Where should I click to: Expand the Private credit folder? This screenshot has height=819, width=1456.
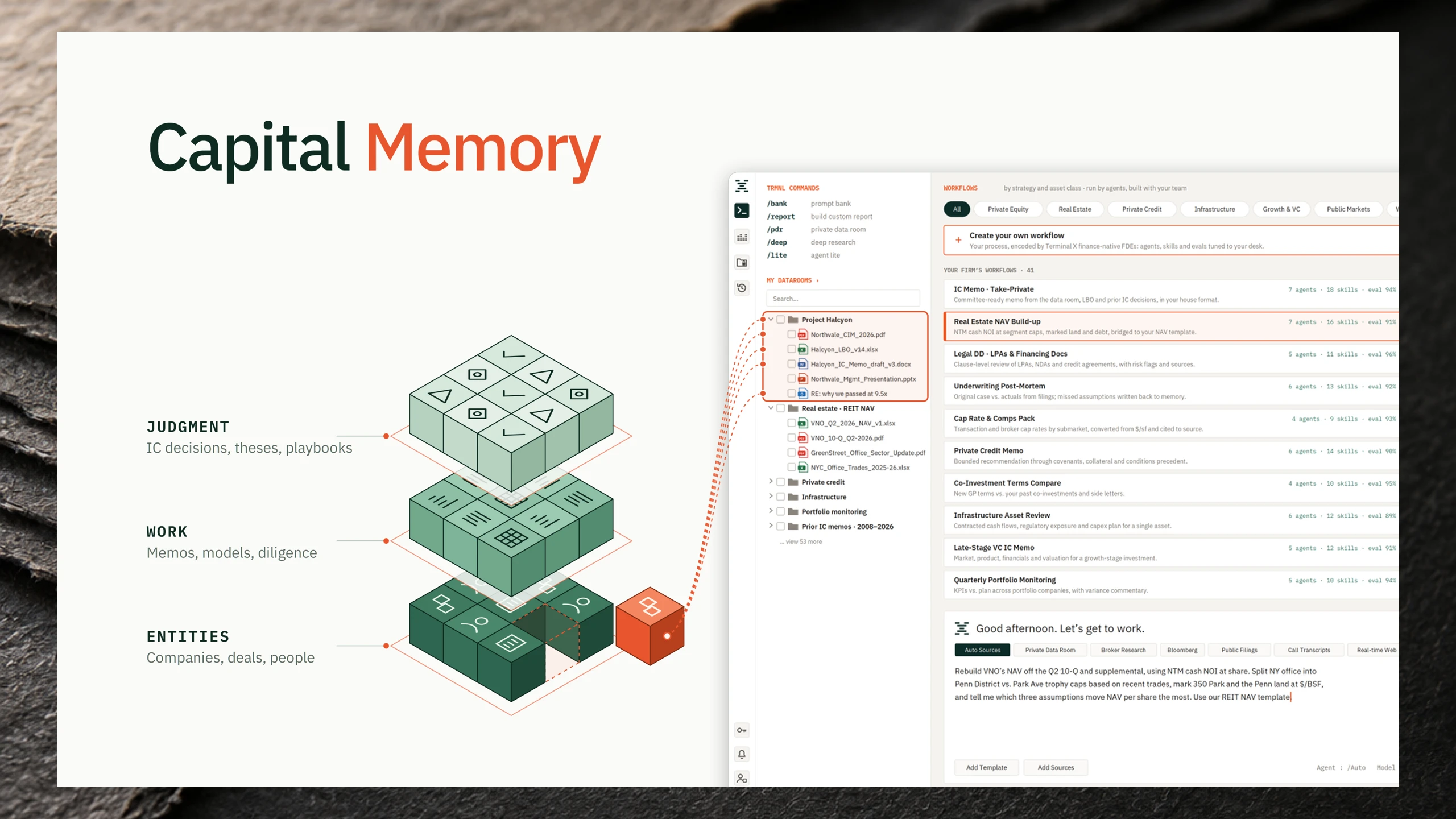coord(771,482)
